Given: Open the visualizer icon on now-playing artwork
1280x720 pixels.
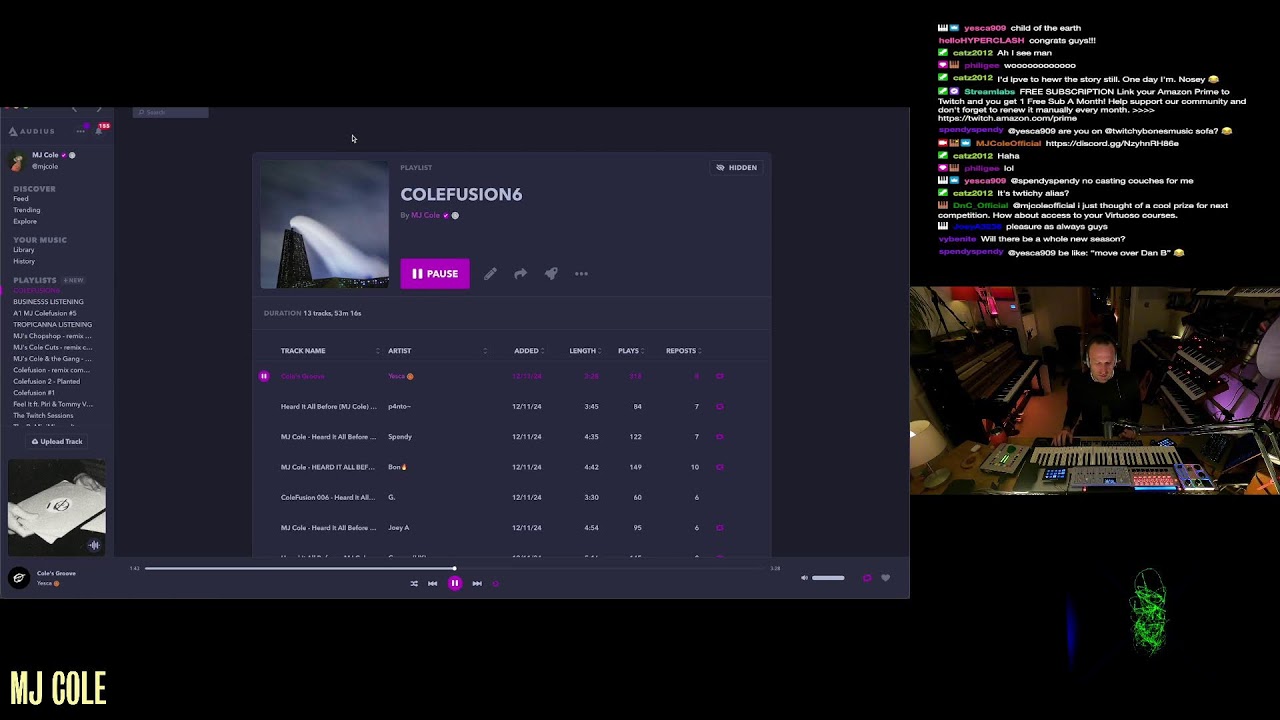Looking at the screenshot, I should click(x=94, y=545).
